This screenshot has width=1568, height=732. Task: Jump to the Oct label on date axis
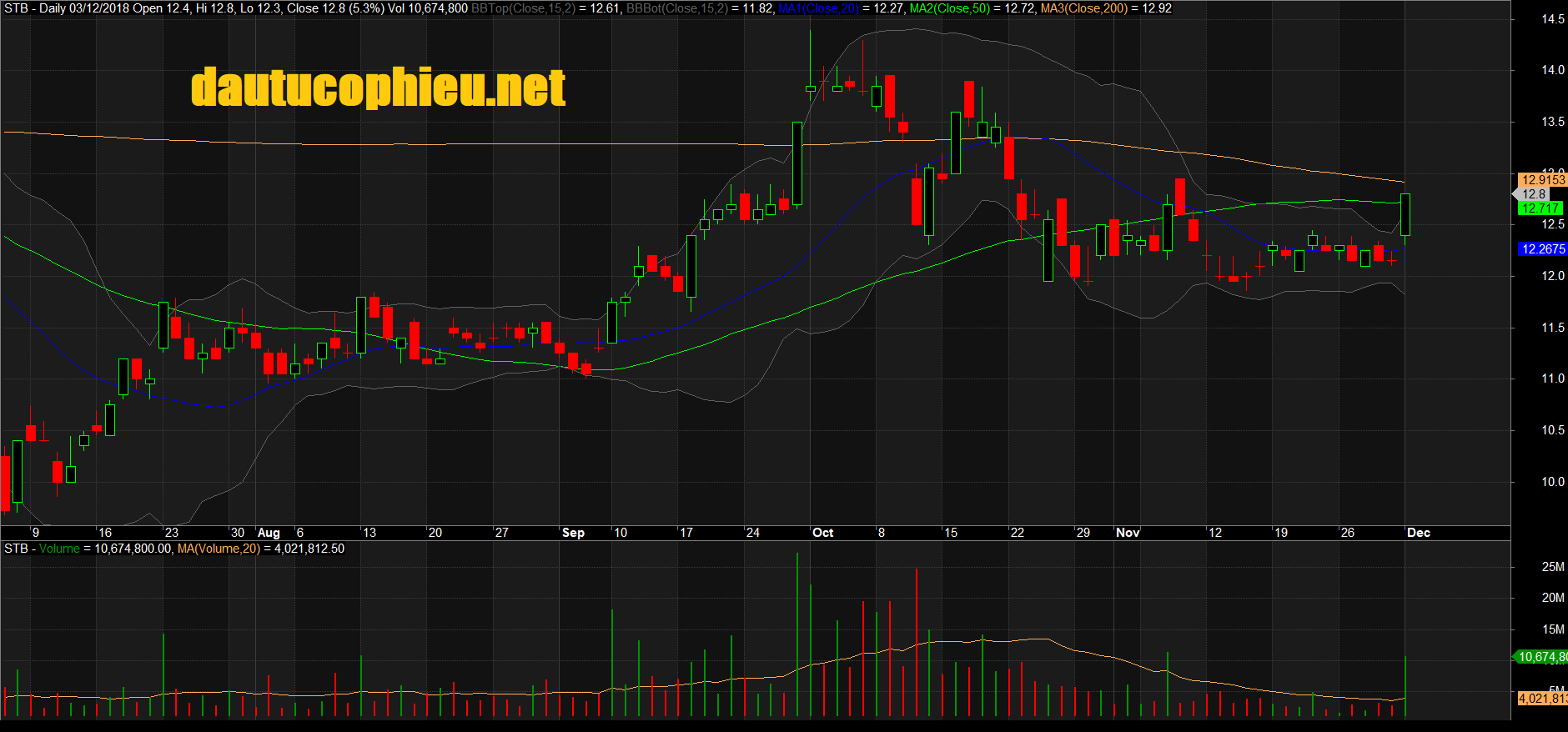pyautogui.click(x=822, y=533)
